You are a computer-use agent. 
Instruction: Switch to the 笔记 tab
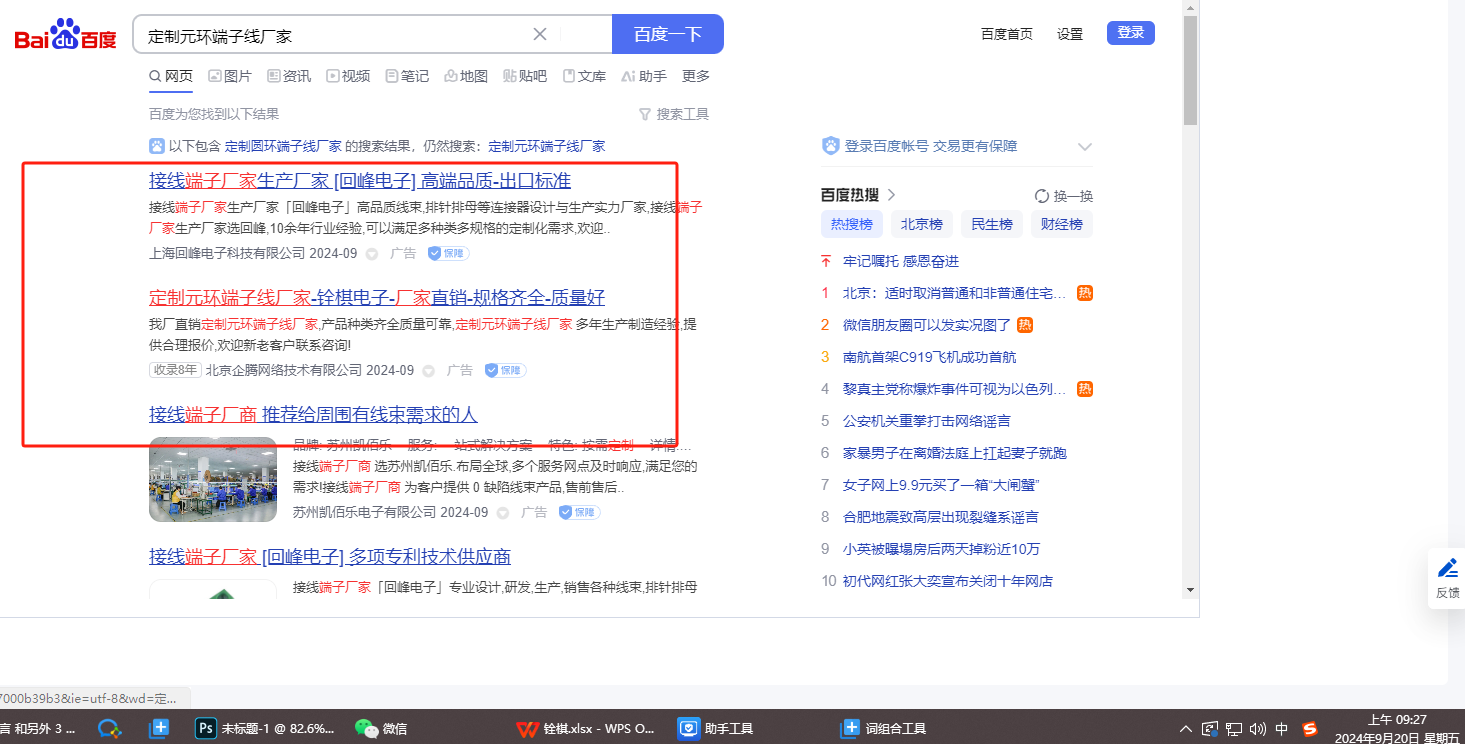click(407, 76)
